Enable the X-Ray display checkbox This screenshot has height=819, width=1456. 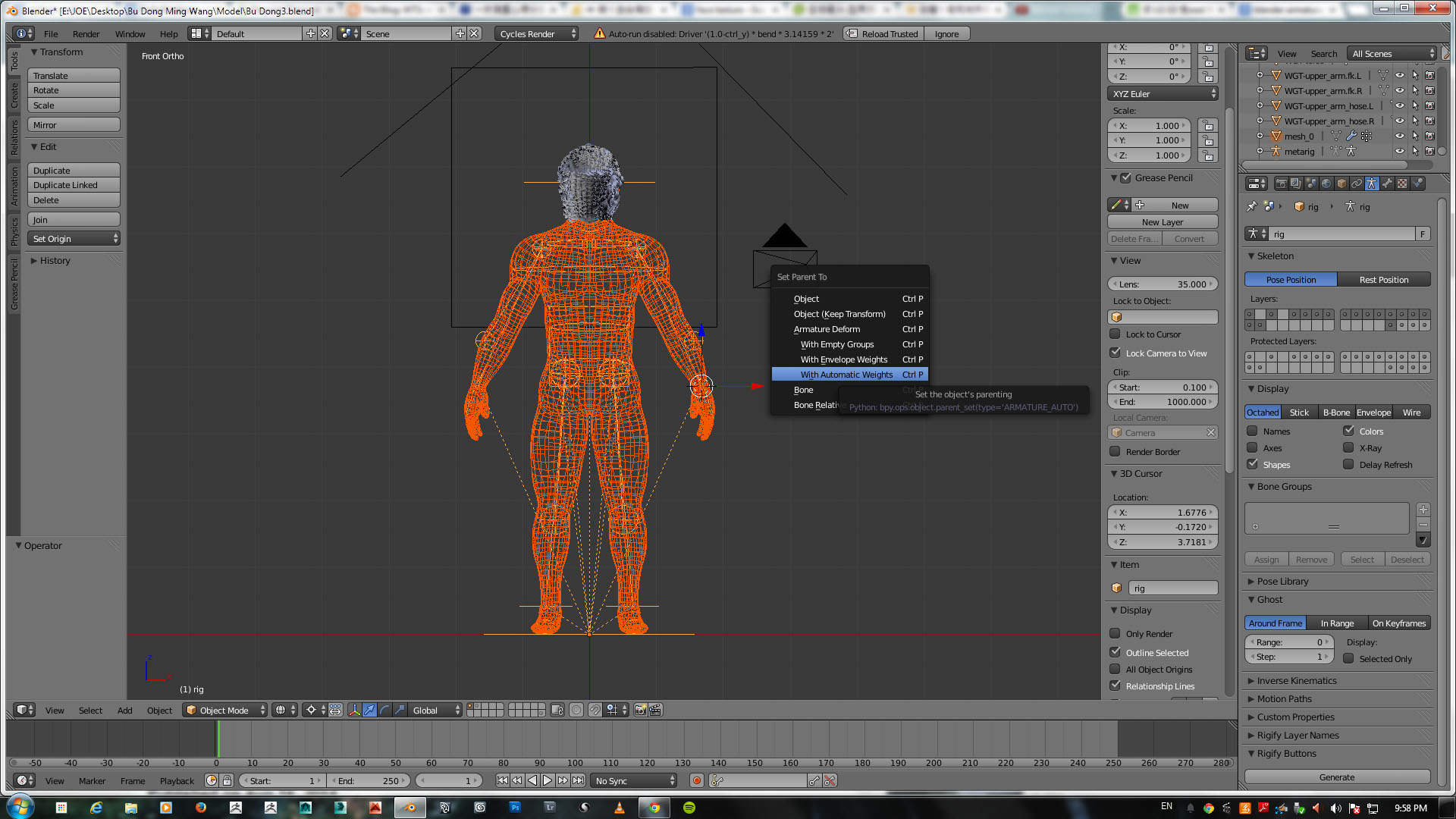(1348, 447)
